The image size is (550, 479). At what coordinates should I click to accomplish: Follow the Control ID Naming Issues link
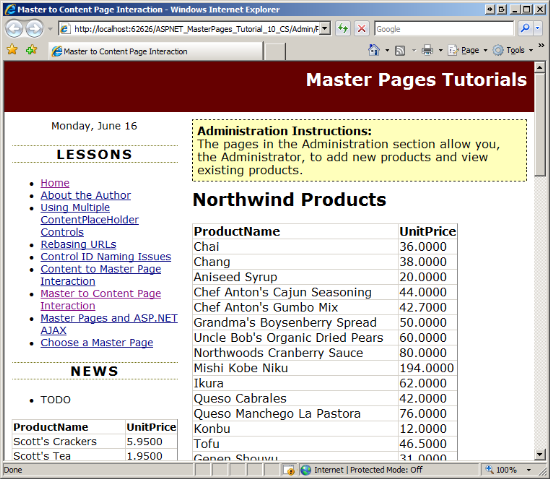(x=106, y=257)
